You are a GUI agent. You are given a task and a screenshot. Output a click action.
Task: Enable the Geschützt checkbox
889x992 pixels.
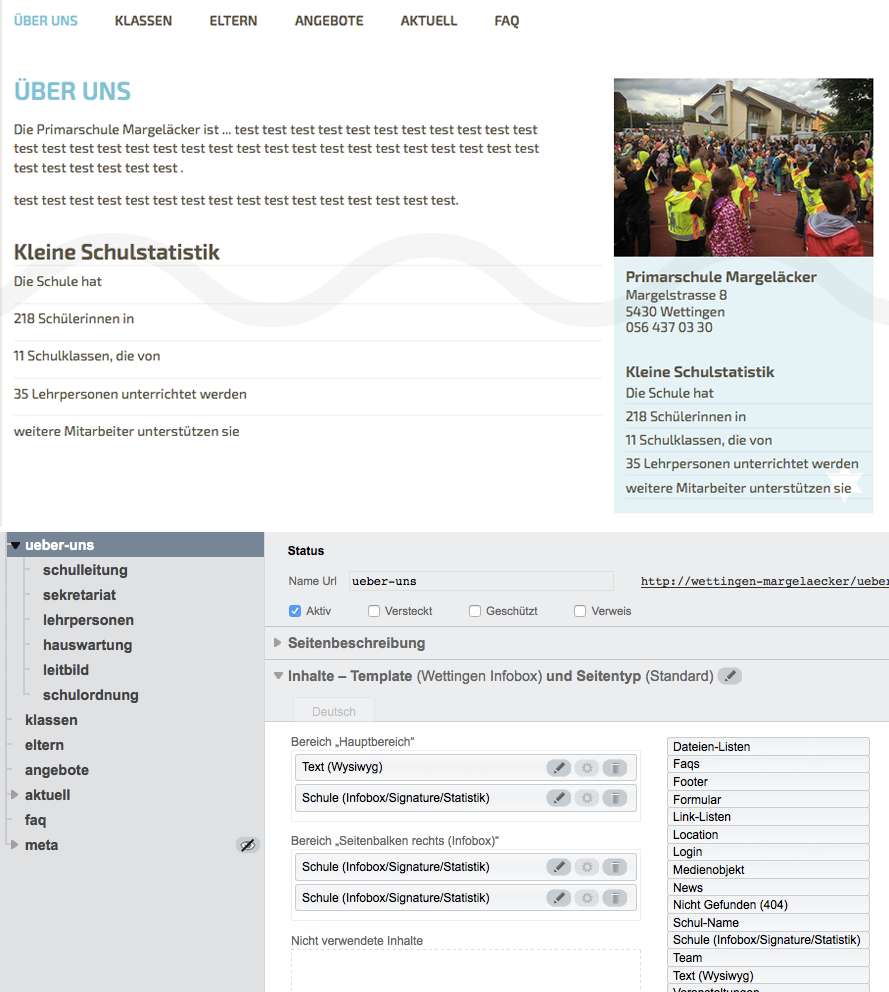coord(475,611)
